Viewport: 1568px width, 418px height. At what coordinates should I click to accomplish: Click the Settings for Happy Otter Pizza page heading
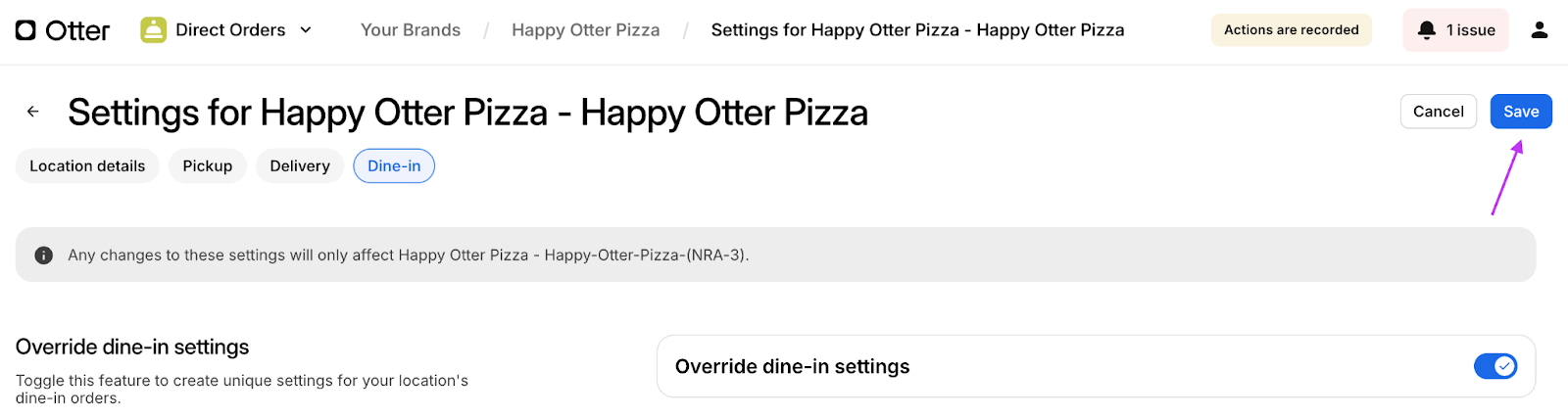tap(467, 113)
